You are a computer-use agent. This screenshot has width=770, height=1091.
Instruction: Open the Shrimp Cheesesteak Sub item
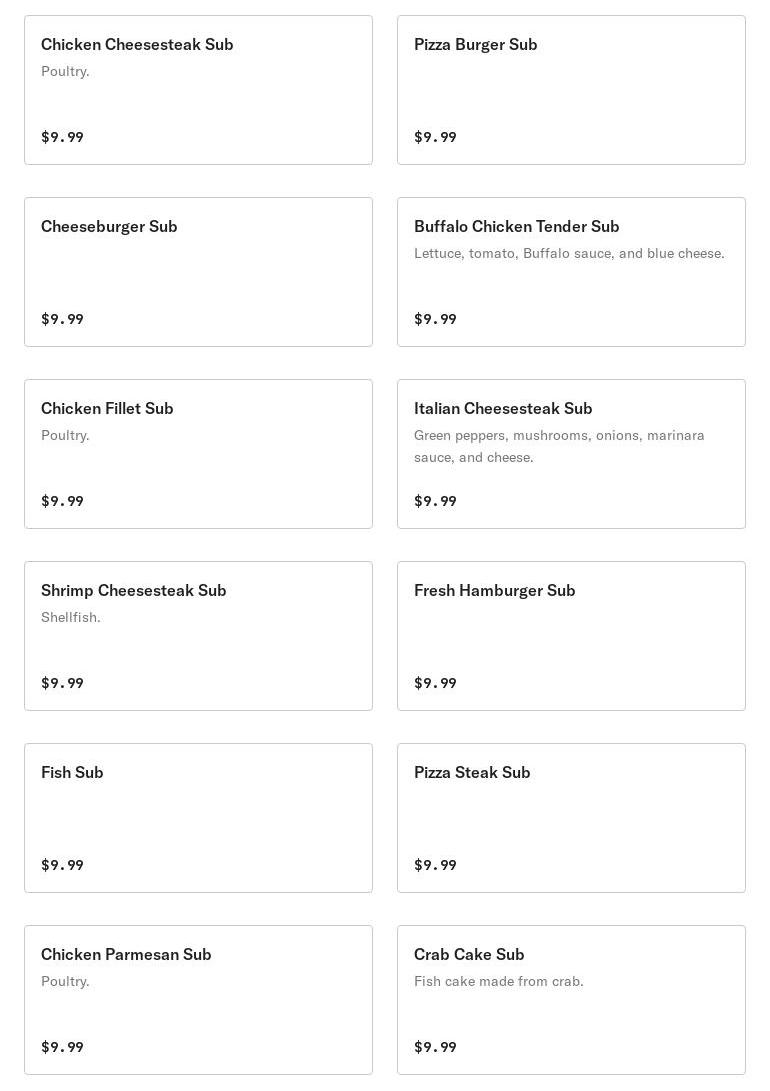point(198,636)
